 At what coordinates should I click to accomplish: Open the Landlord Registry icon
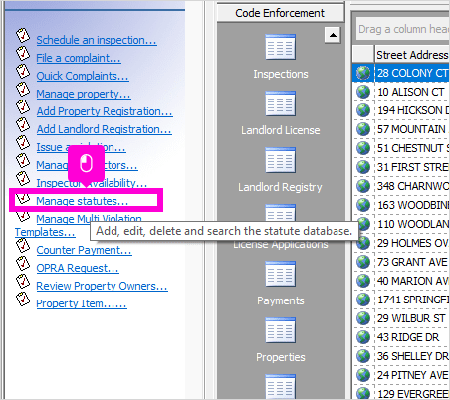click(280, 160)
